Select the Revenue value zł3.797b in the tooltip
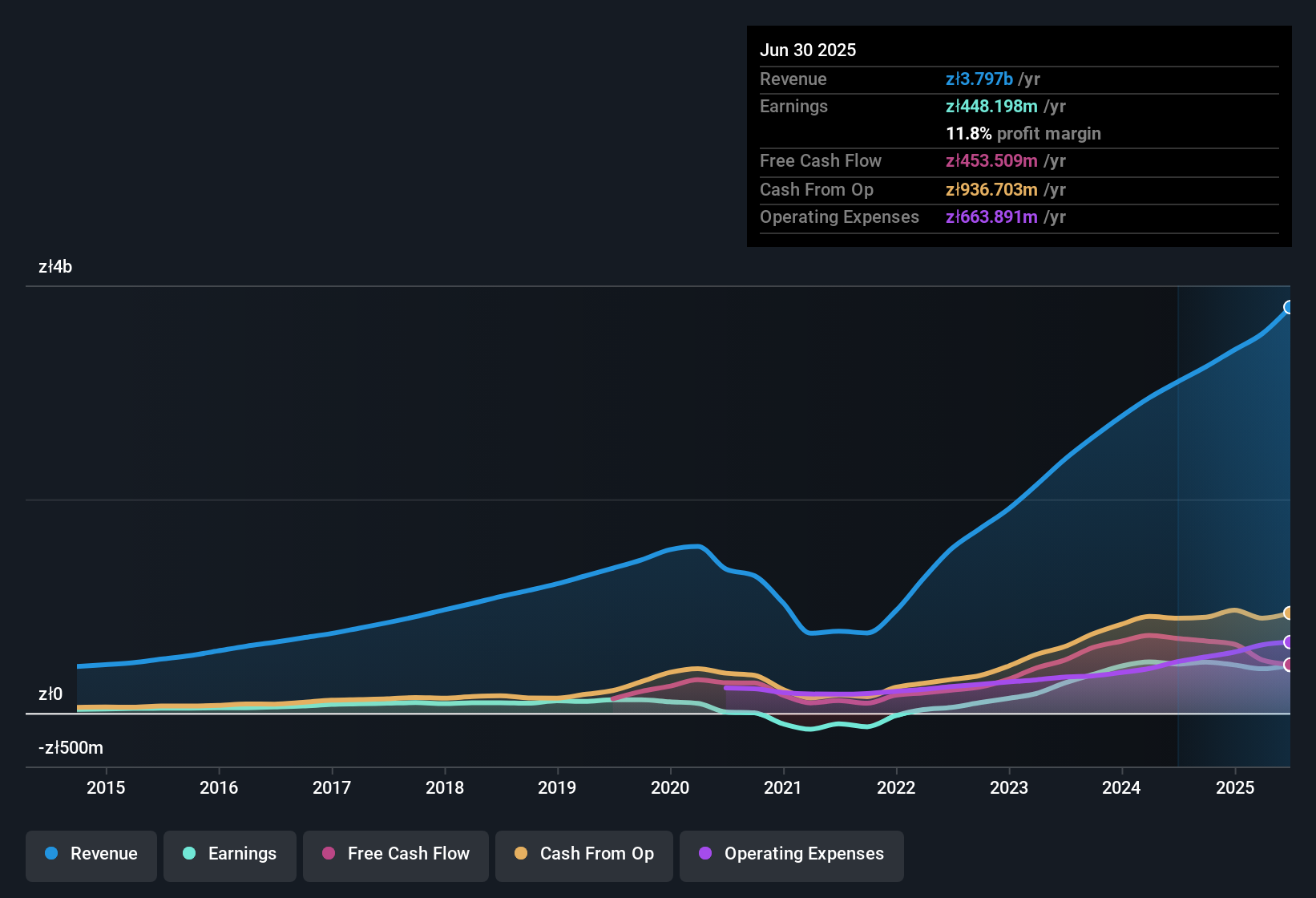 pos(979,79)
